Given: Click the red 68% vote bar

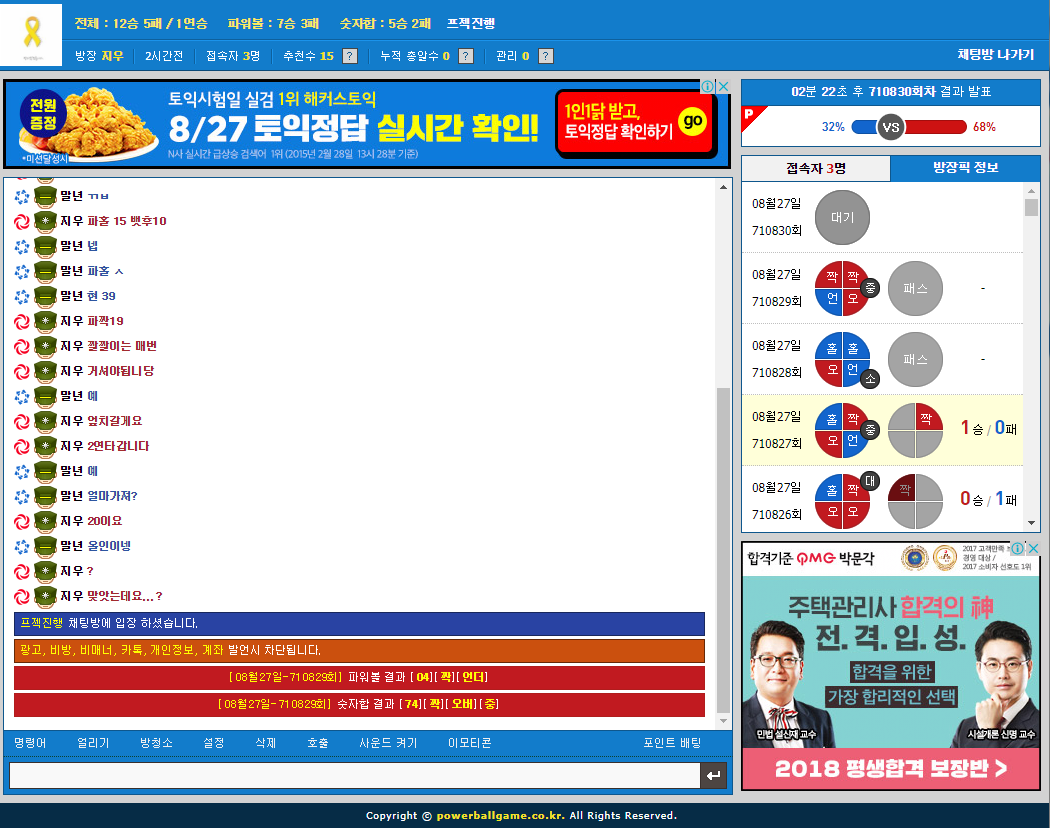Looking at the screenshot, I should click(x=935, y=127).
